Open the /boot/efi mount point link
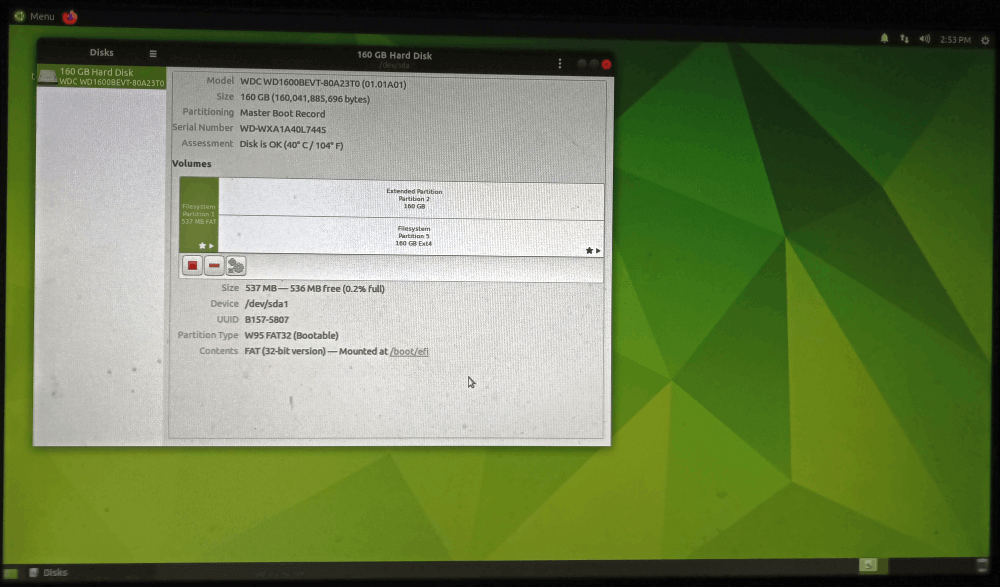Image resolution: width=1000 pixels, height=587 pixels. tap(409, 352)
